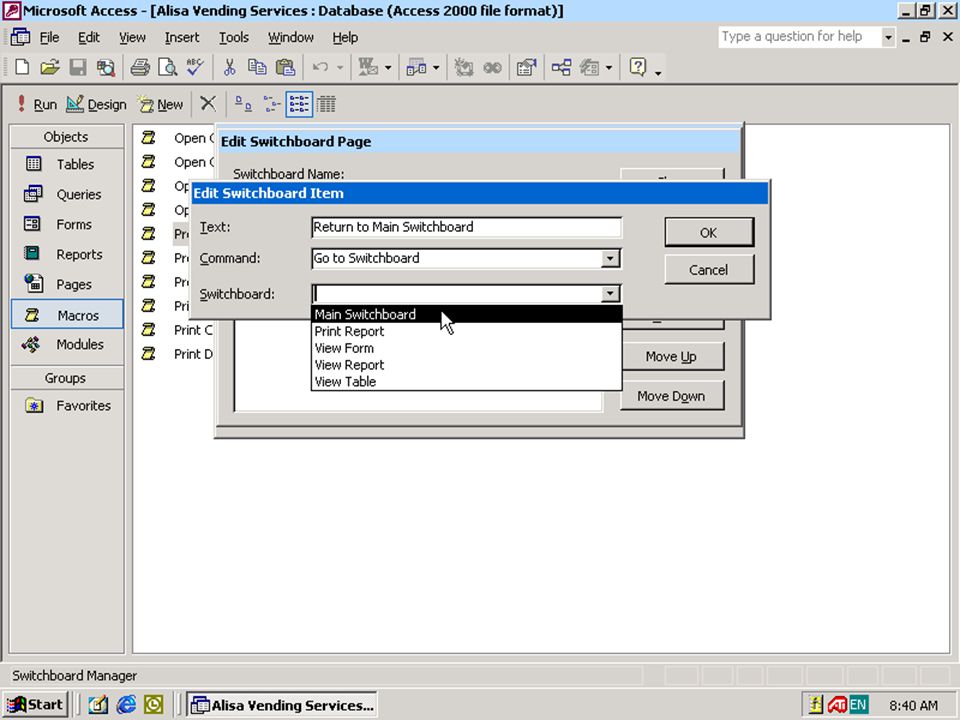
Task: Click the File Search icon
Action: (106, 67)
